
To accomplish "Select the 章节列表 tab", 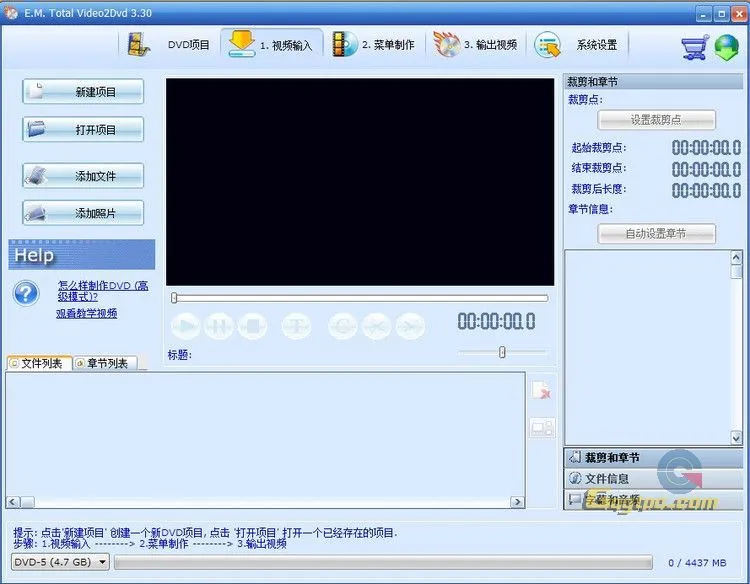I will 106,364.
